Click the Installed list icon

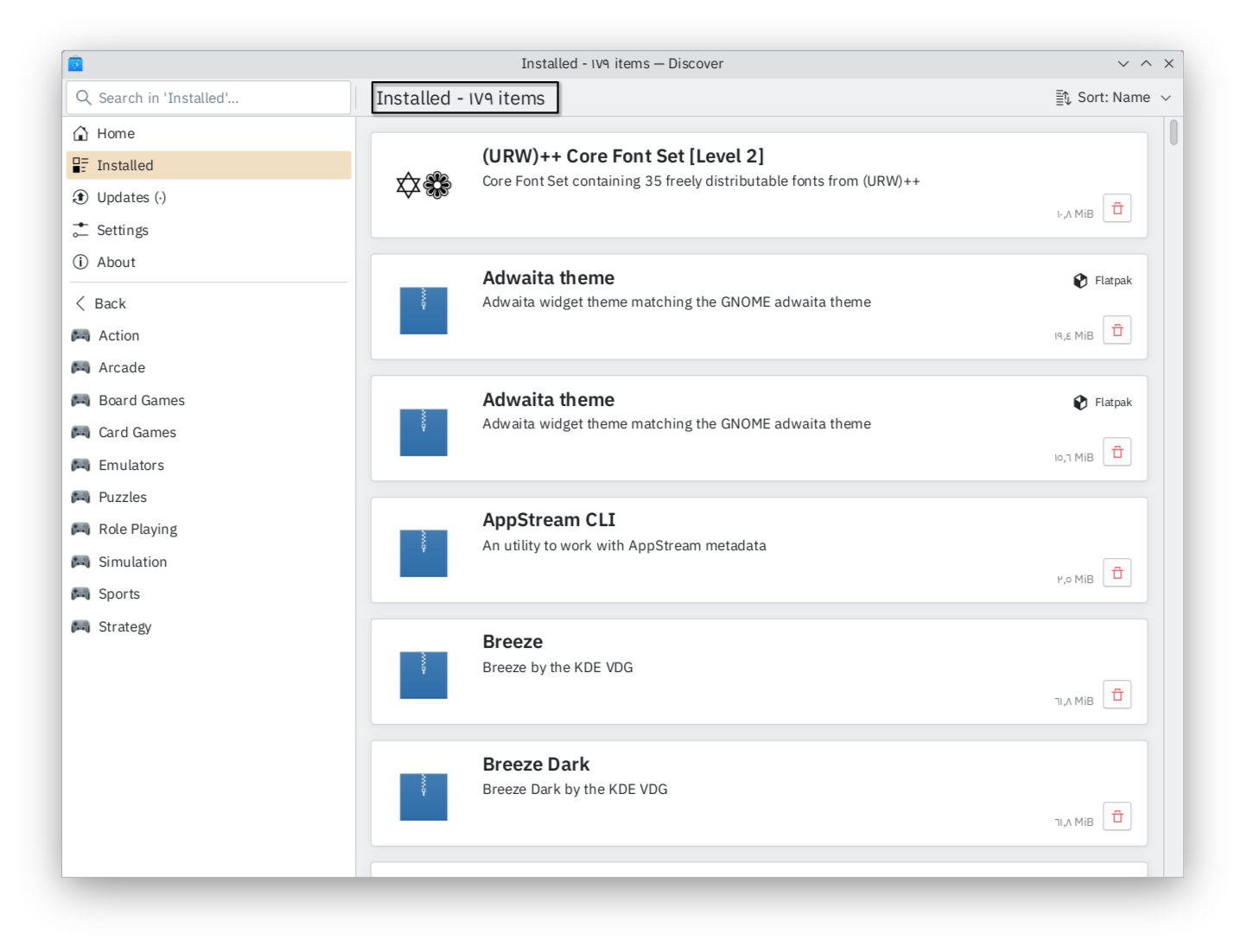tap(80, 165)
